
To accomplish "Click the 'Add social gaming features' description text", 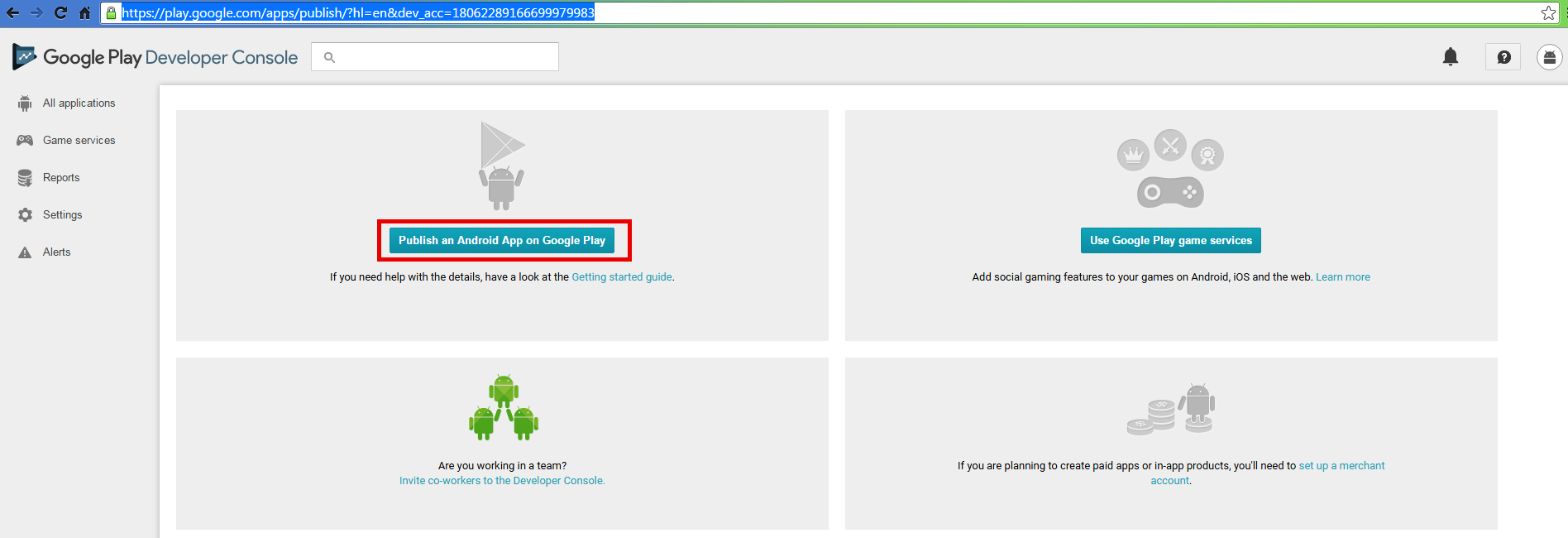I will [x=1142, y=277].
